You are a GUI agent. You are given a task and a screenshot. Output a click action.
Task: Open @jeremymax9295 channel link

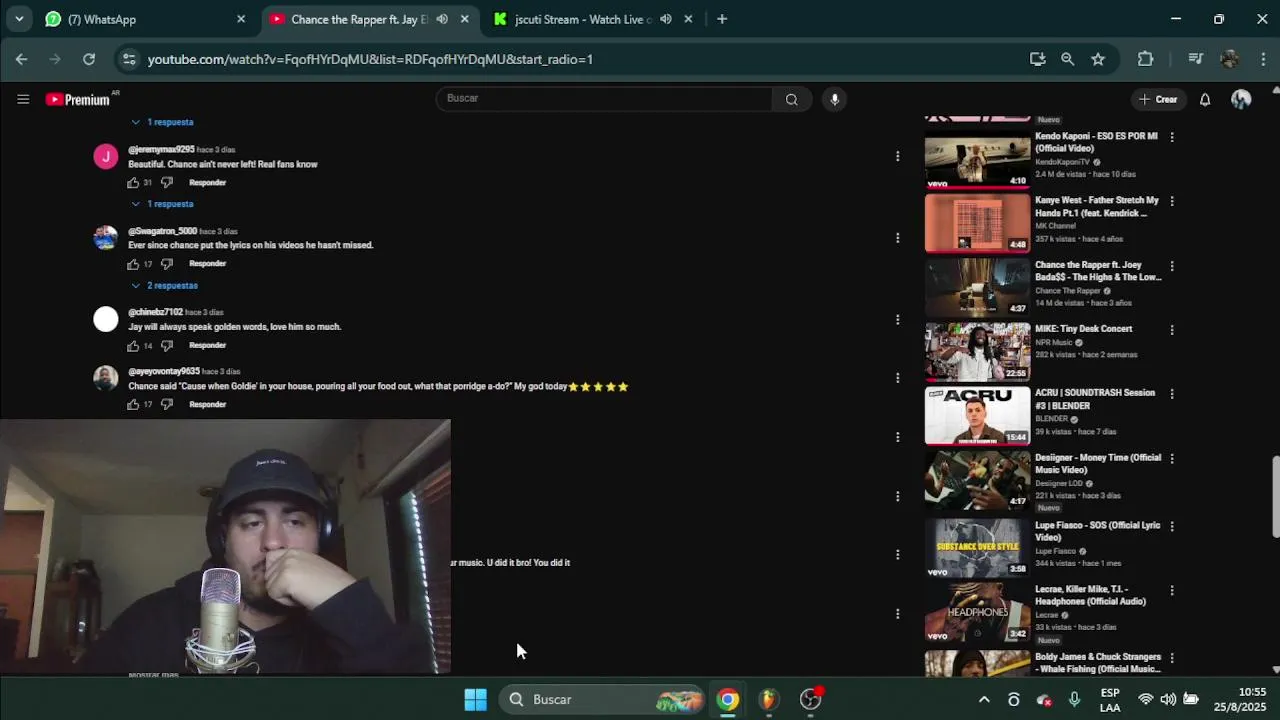pyautogui.click(x=161, y=150)
